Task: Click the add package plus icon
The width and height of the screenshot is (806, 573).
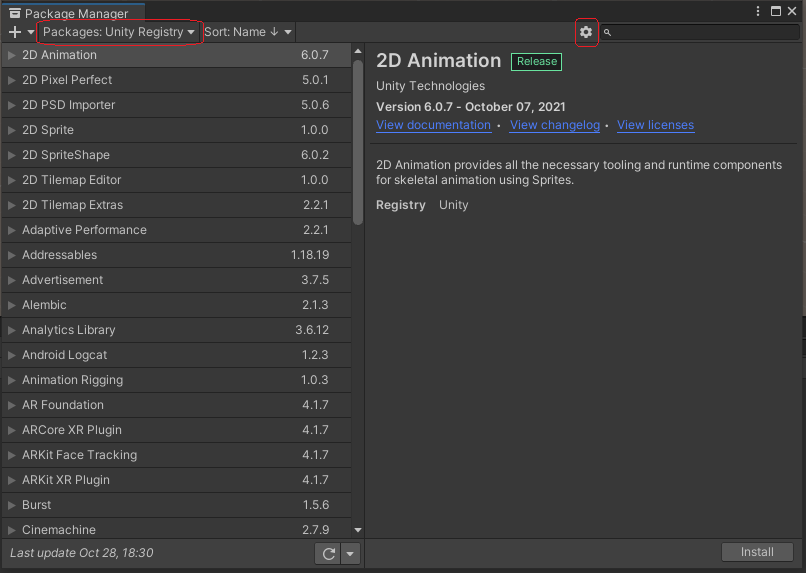Action: (x=15, y=32)
